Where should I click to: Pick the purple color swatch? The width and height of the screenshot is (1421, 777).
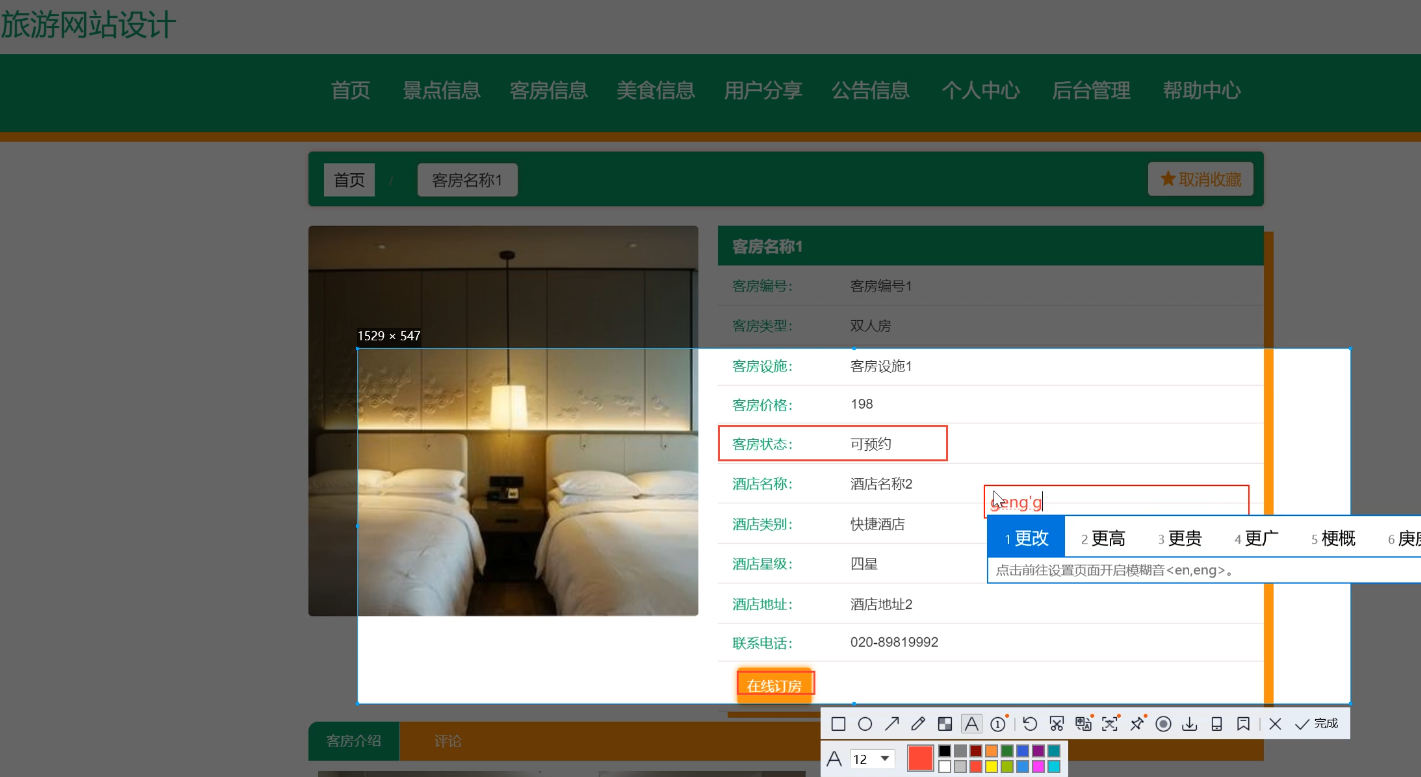click(1038, 751)
